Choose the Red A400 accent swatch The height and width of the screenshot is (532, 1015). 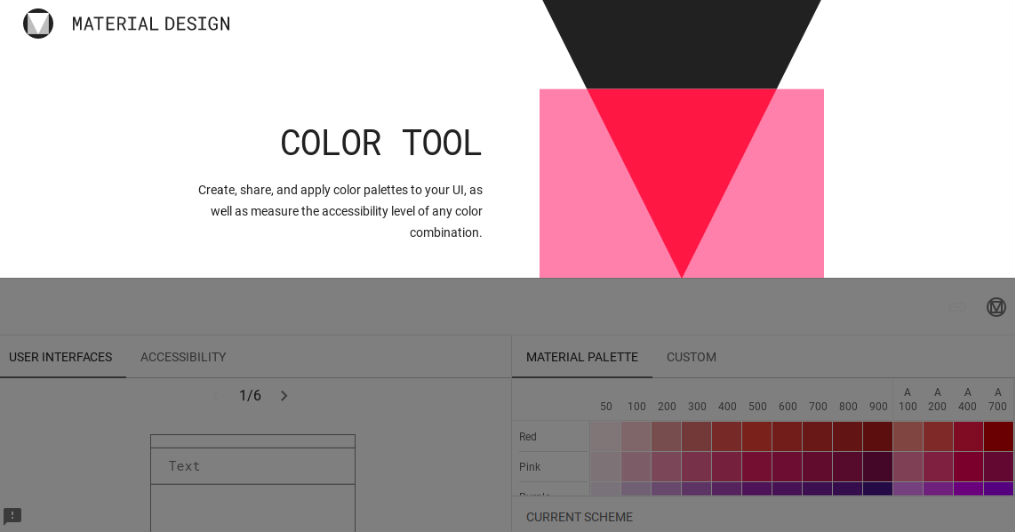(x=968, y=436)
